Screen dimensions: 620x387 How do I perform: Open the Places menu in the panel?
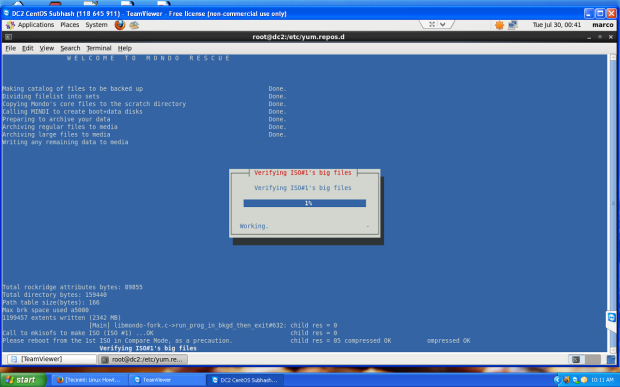tap(70, 25)
